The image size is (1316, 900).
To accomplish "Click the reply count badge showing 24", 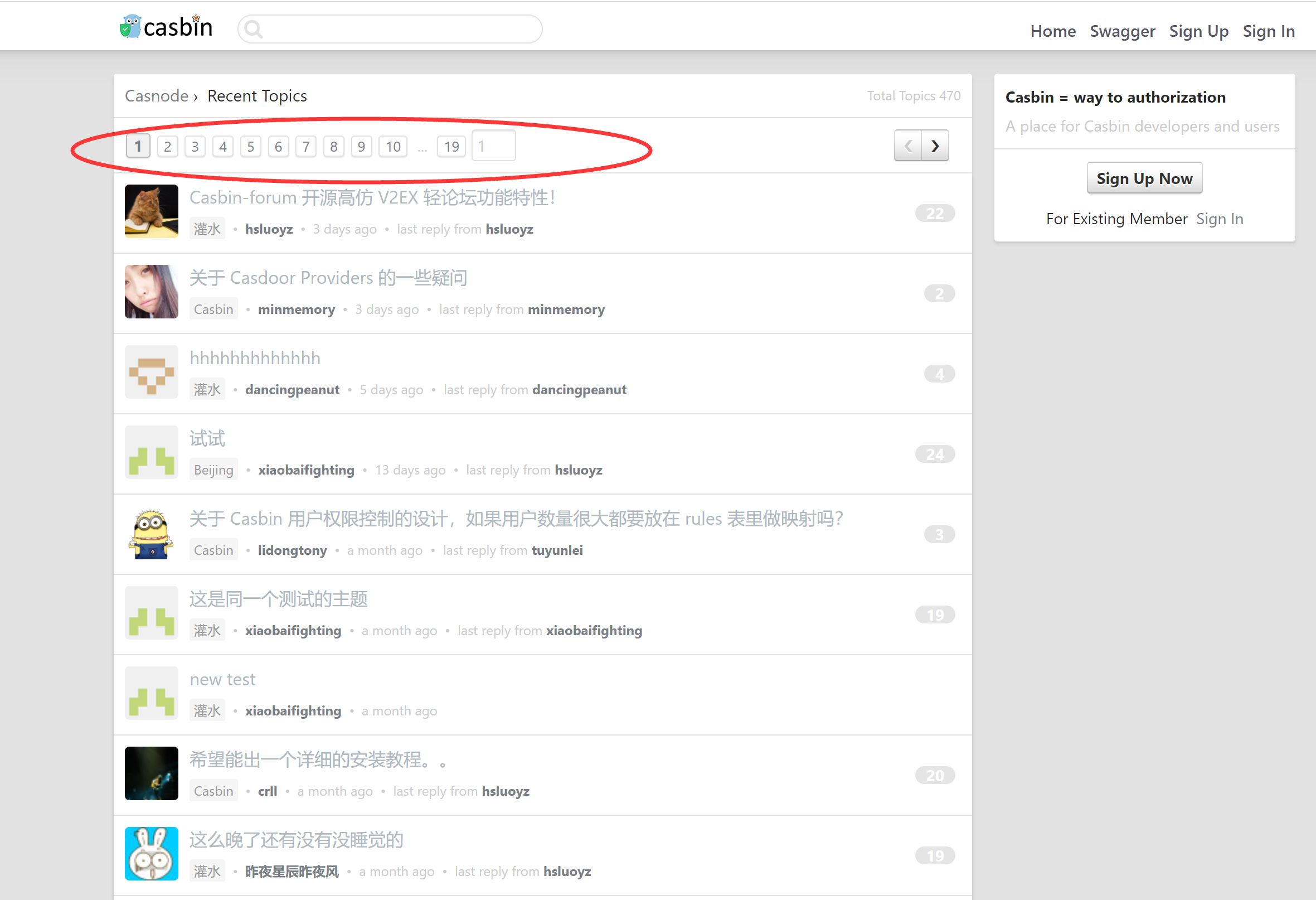I will click(x=934, y=454).
